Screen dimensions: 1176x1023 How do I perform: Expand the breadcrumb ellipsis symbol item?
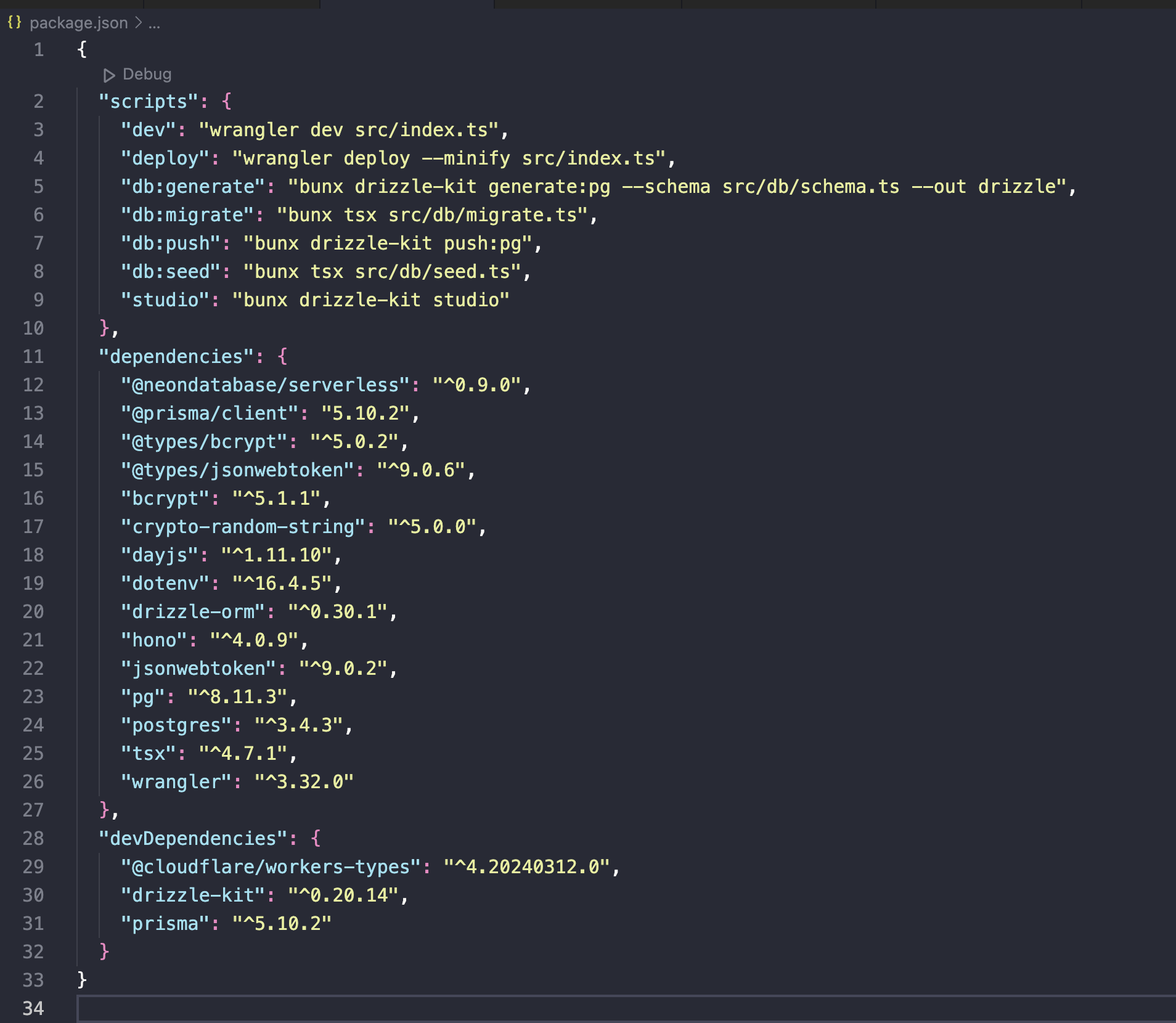point(154,23)
